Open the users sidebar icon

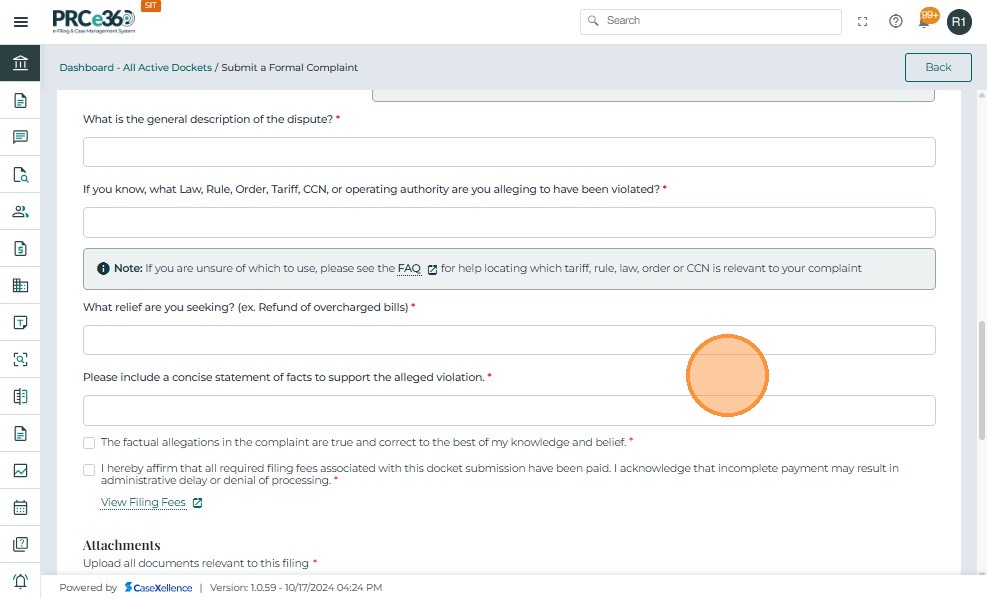coord(20,212)
